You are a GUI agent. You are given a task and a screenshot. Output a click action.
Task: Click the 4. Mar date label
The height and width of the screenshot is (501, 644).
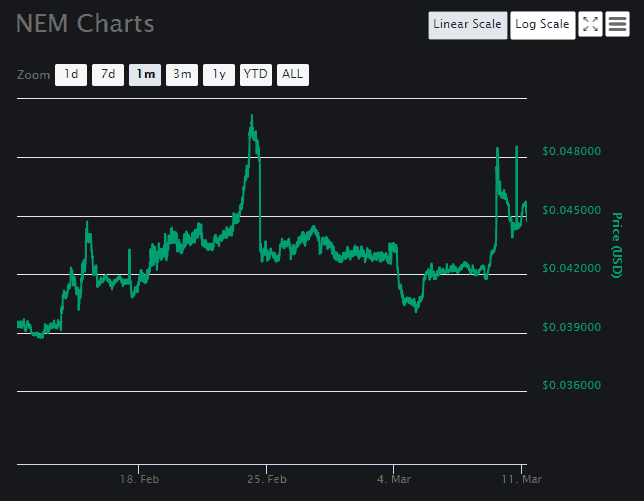click(x=394, y=479)
